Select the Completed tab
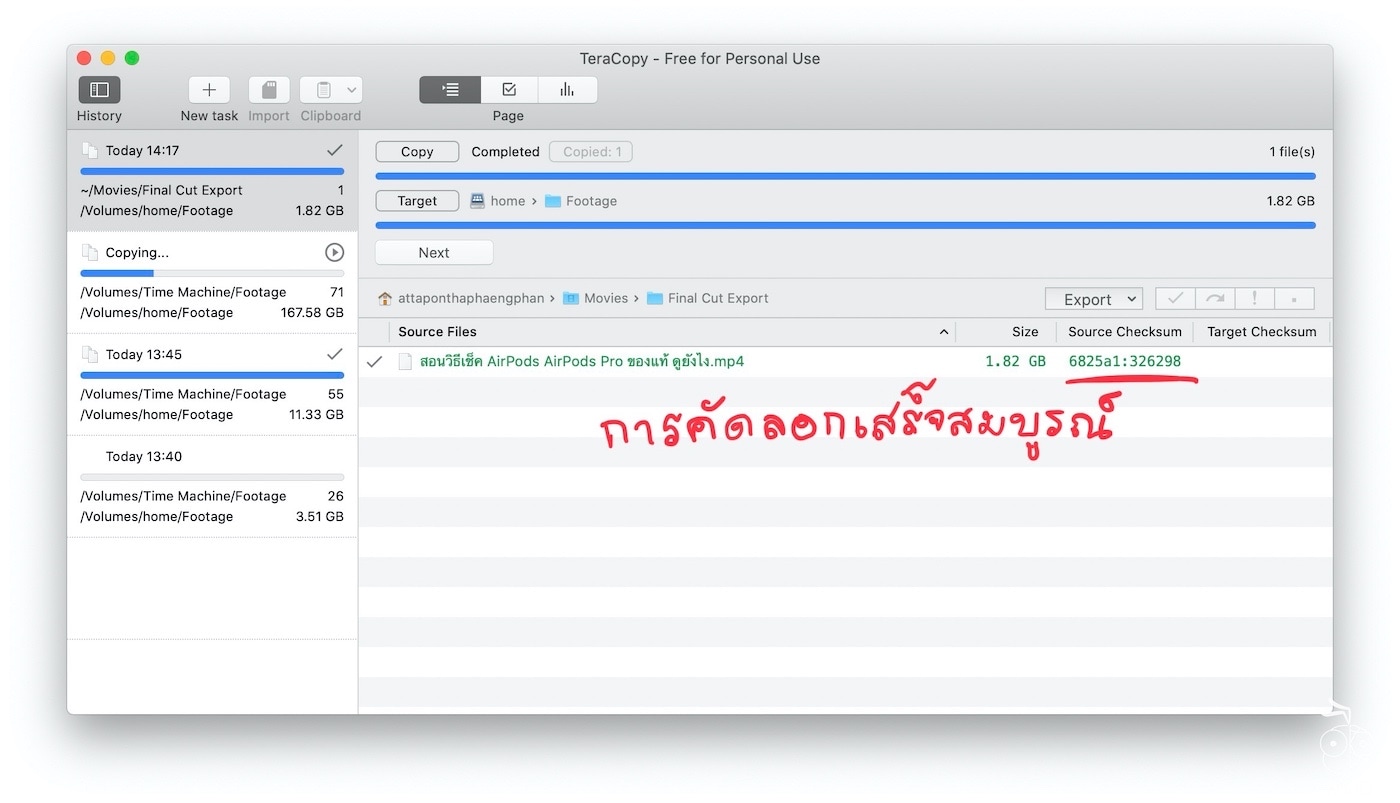Image resolution: width=1400 pixels, height=803 pixels. (x=505, y=151)
